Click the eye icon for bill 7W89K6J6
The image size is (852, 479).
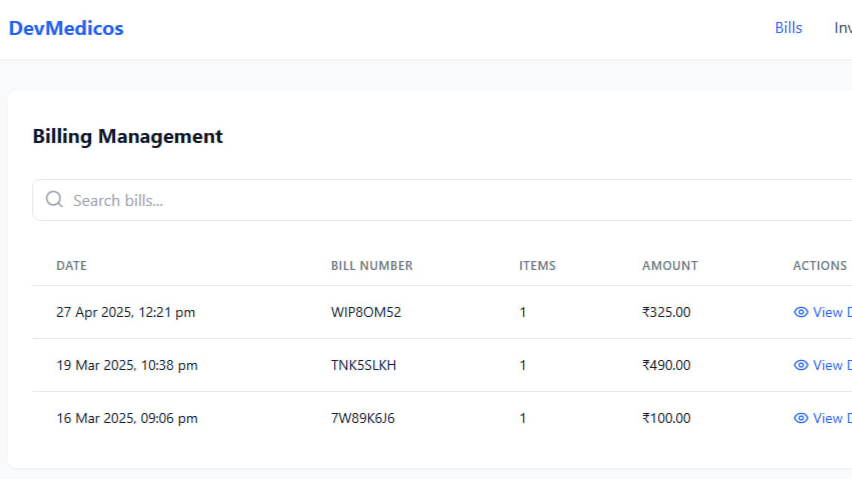pyautogui.click(x=800, y=418)
